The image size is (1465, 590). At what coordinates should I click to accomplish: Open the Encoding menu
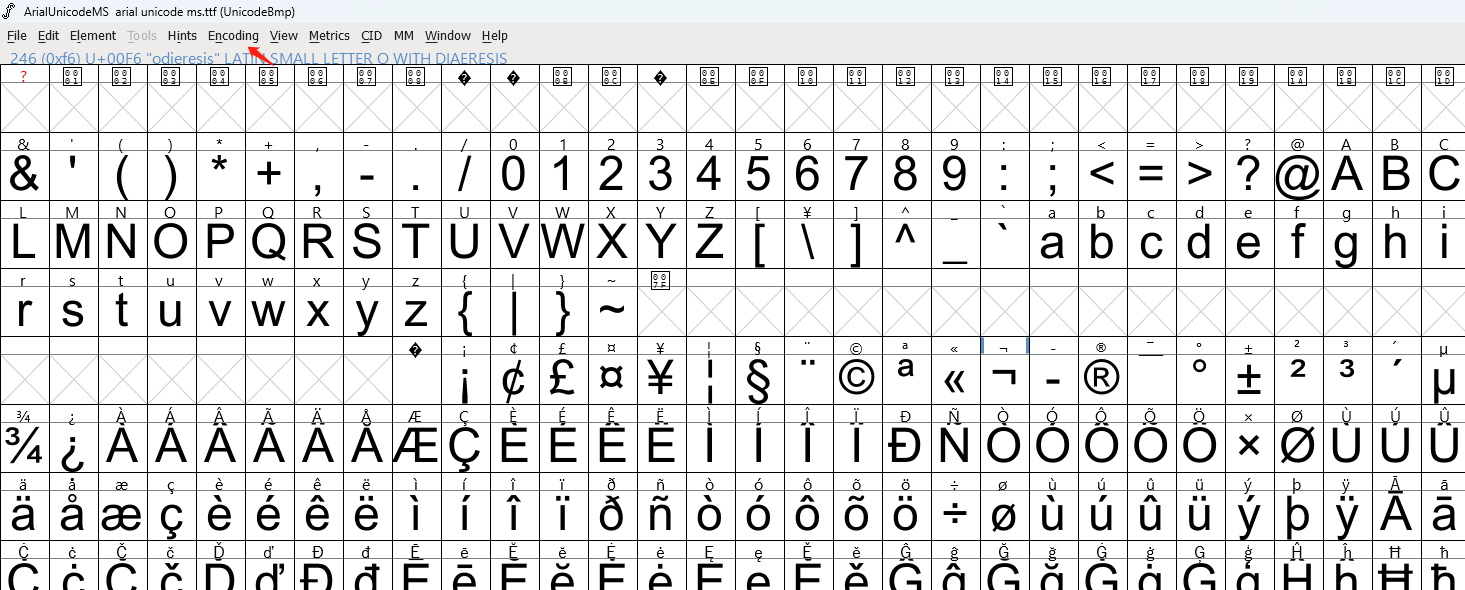point(233,36)
